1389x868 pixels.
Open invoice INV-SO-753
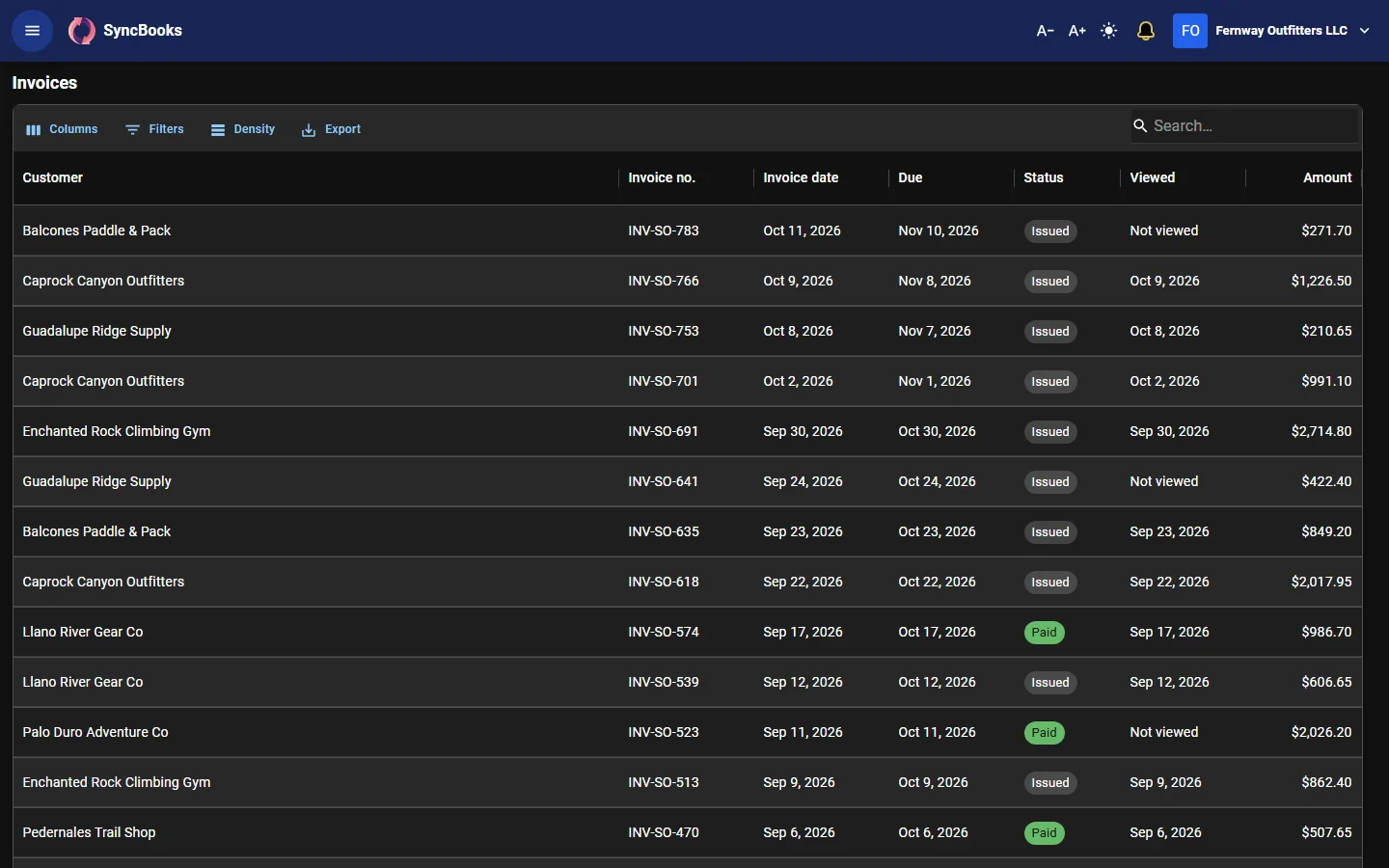point(663,331)
